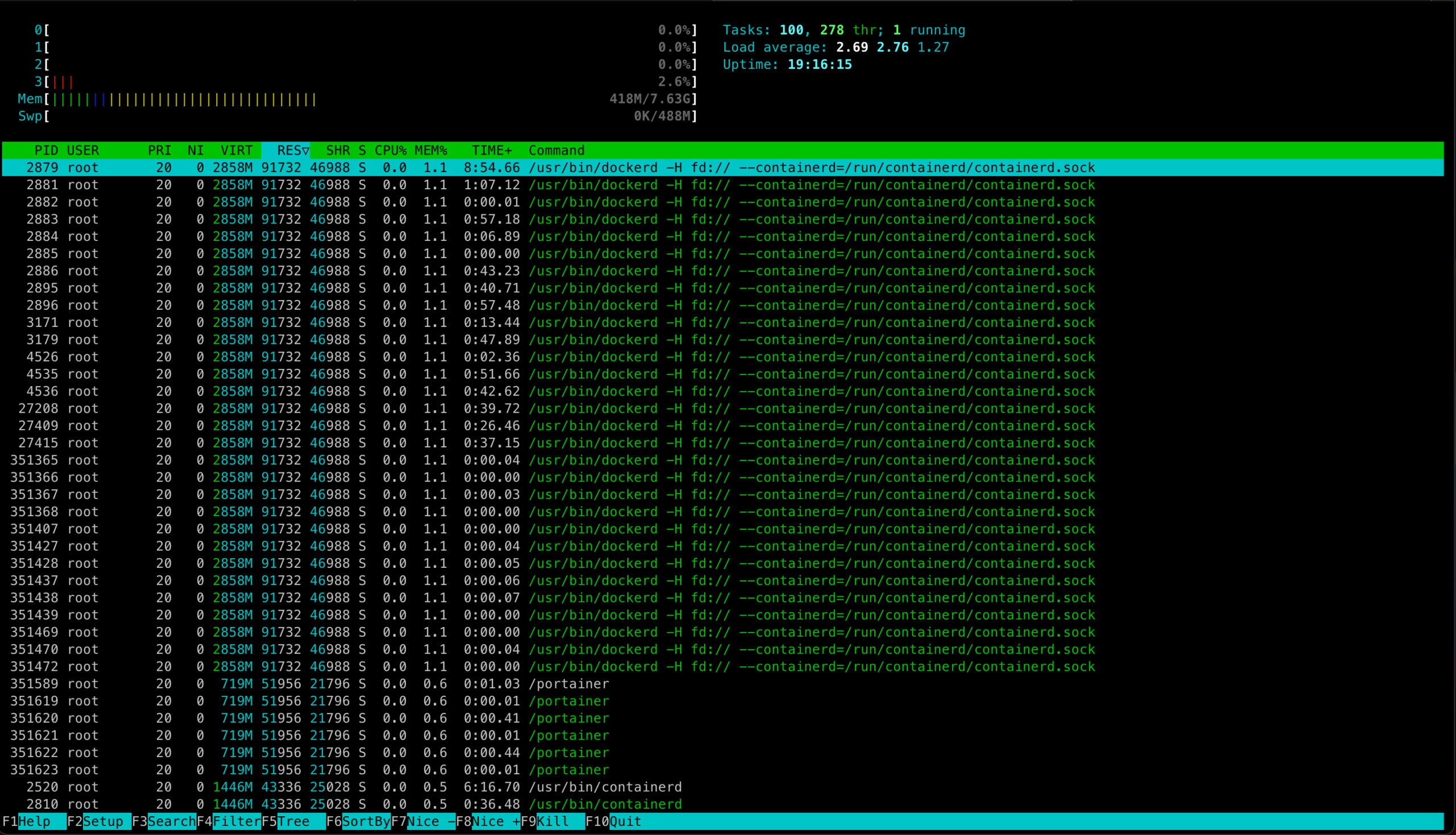Image resolution: width=1456 pixels, height=835 pixels.
Task: Sort by the MEM% column header
Action: [431, 150]
